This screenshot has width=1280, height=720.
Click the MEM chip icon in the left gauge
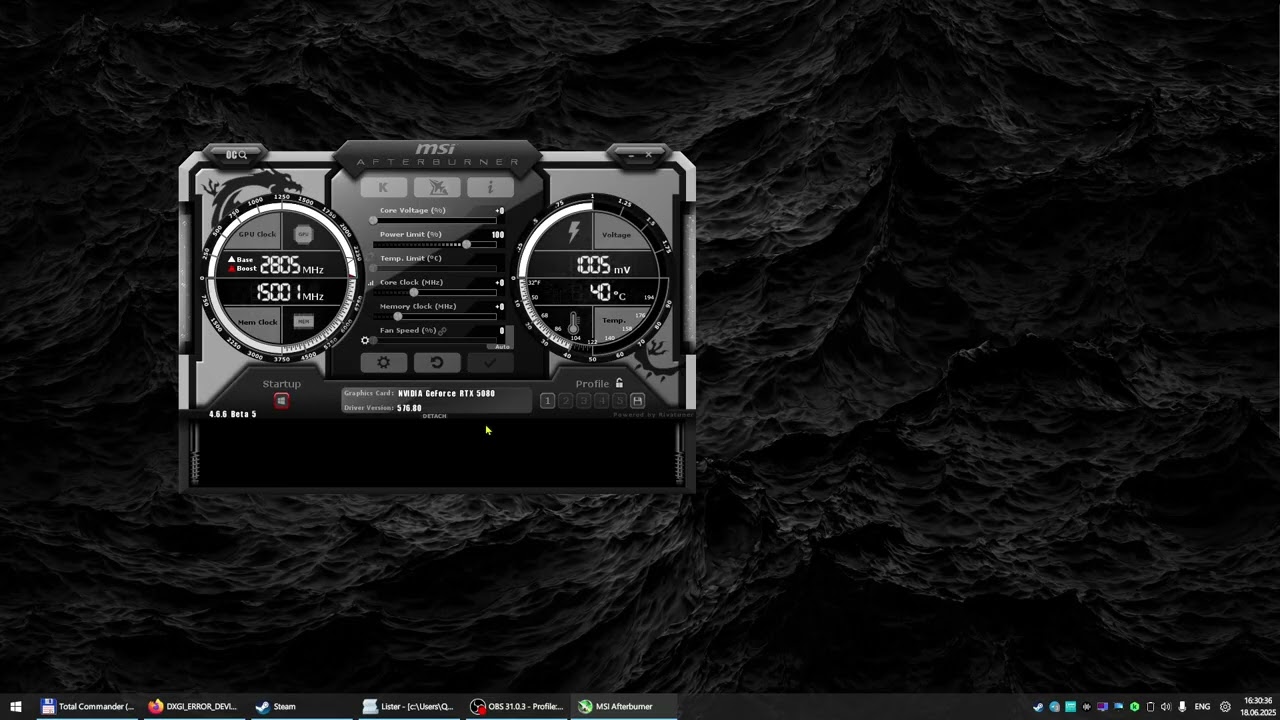coord(304,321)
